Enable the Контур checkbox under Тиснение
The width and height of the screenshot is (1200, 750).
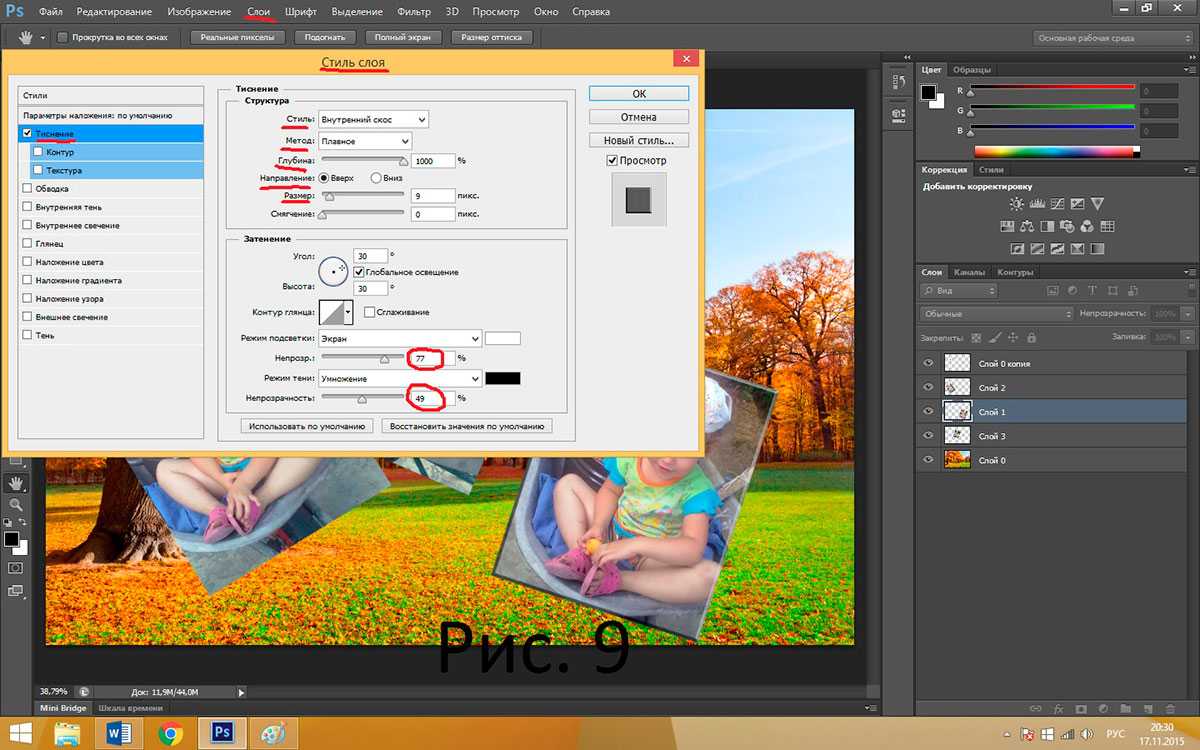pos(38,152)
